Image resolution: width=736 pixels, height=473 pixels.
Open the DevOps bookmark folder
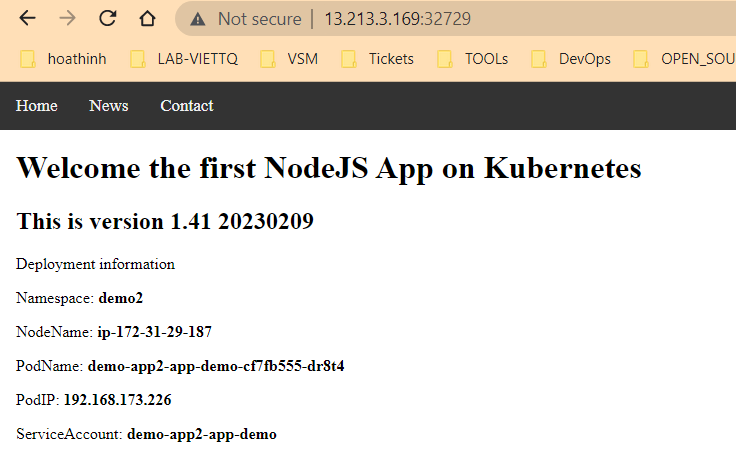click(571, 59)
